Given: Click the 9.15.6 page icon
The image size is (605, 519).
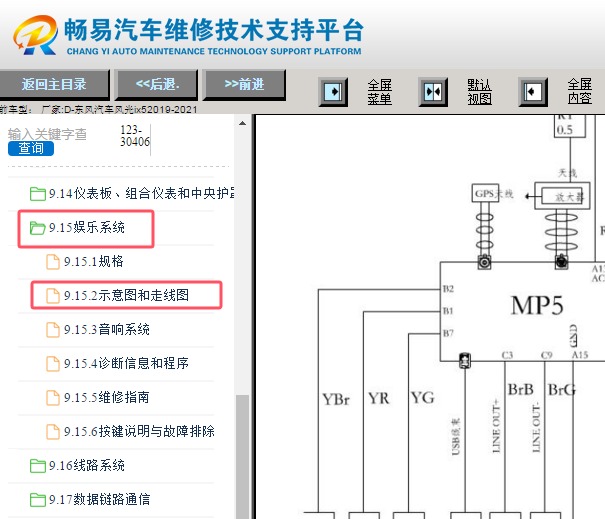Looking at the screenshot, I should coord(53,431).
